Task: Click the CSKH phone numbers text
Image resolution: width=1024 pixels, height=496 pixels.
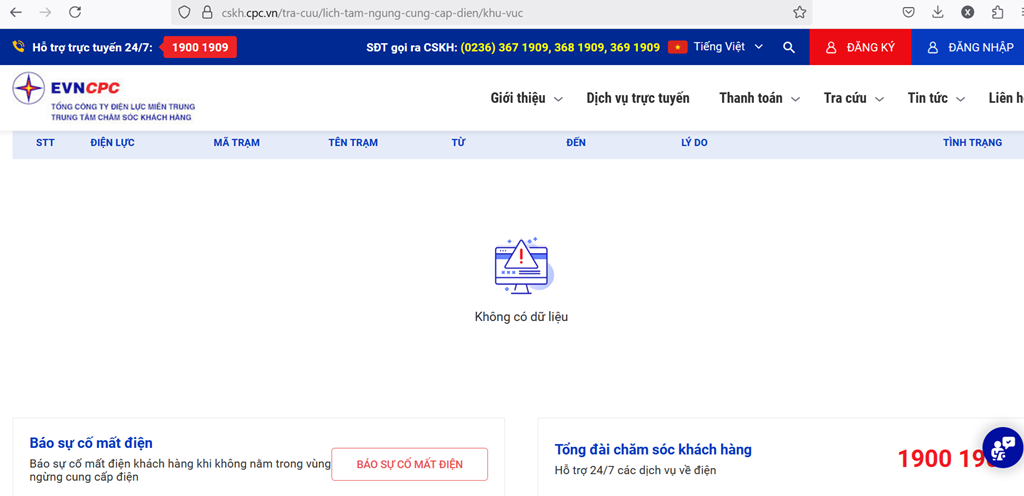Action: (x=560, y=47)
